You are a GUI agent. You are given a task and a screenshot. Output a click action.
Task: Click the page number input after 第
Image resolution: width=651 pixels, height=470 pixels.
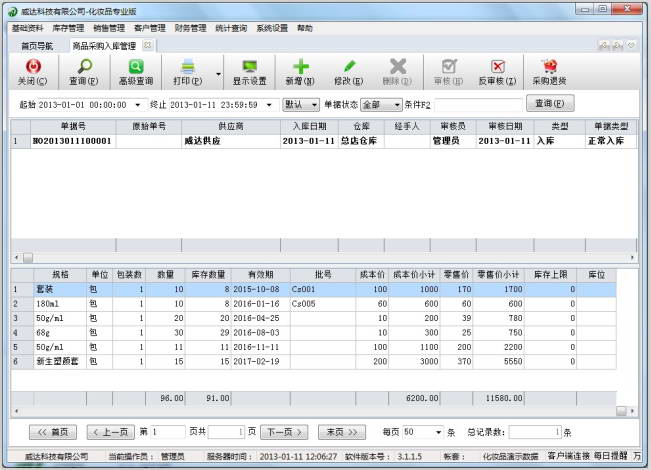click(x=168, y=432)
